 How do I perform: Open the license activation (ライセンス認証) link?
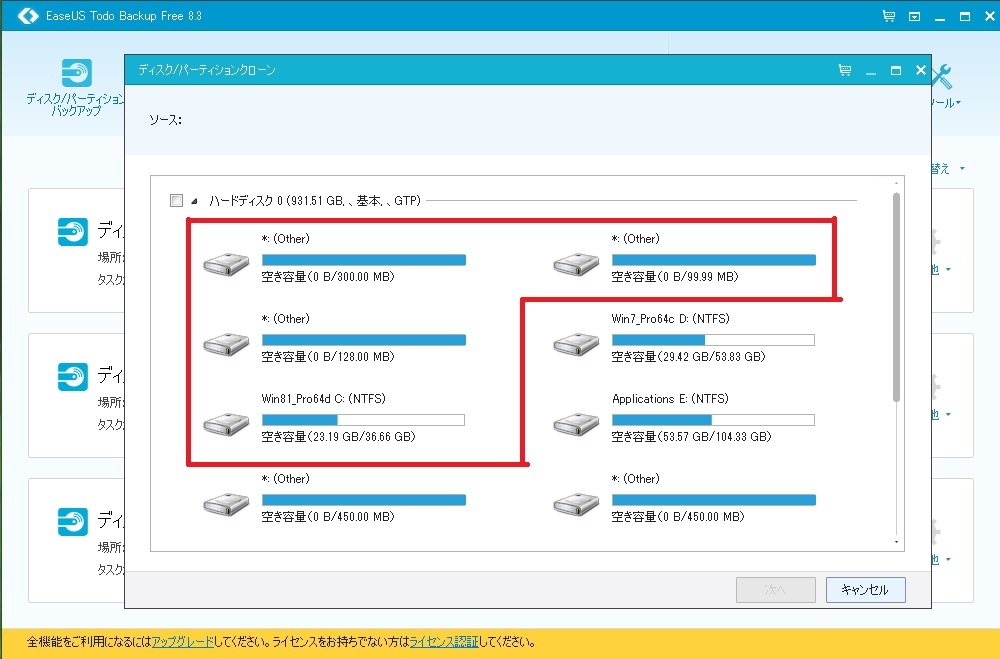click(x=443, y=642)
